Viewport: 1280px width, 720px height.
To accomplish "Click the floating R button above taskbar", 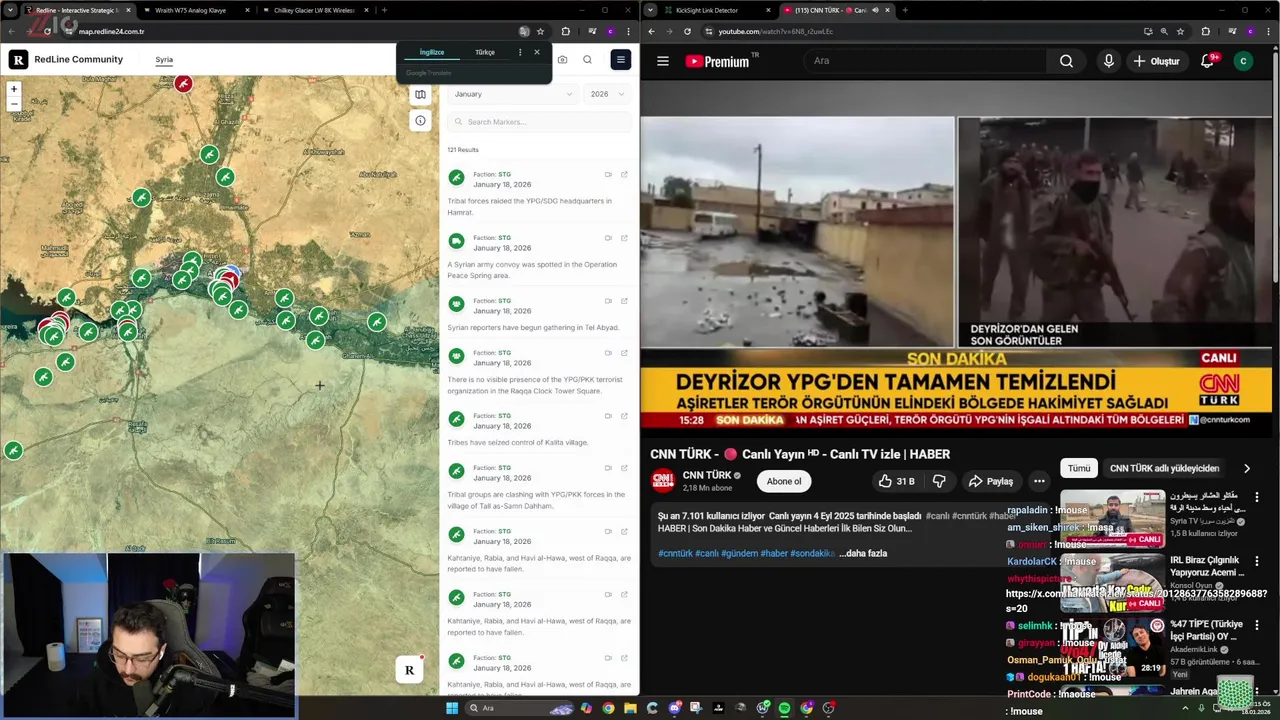I will tap(409, 670).
